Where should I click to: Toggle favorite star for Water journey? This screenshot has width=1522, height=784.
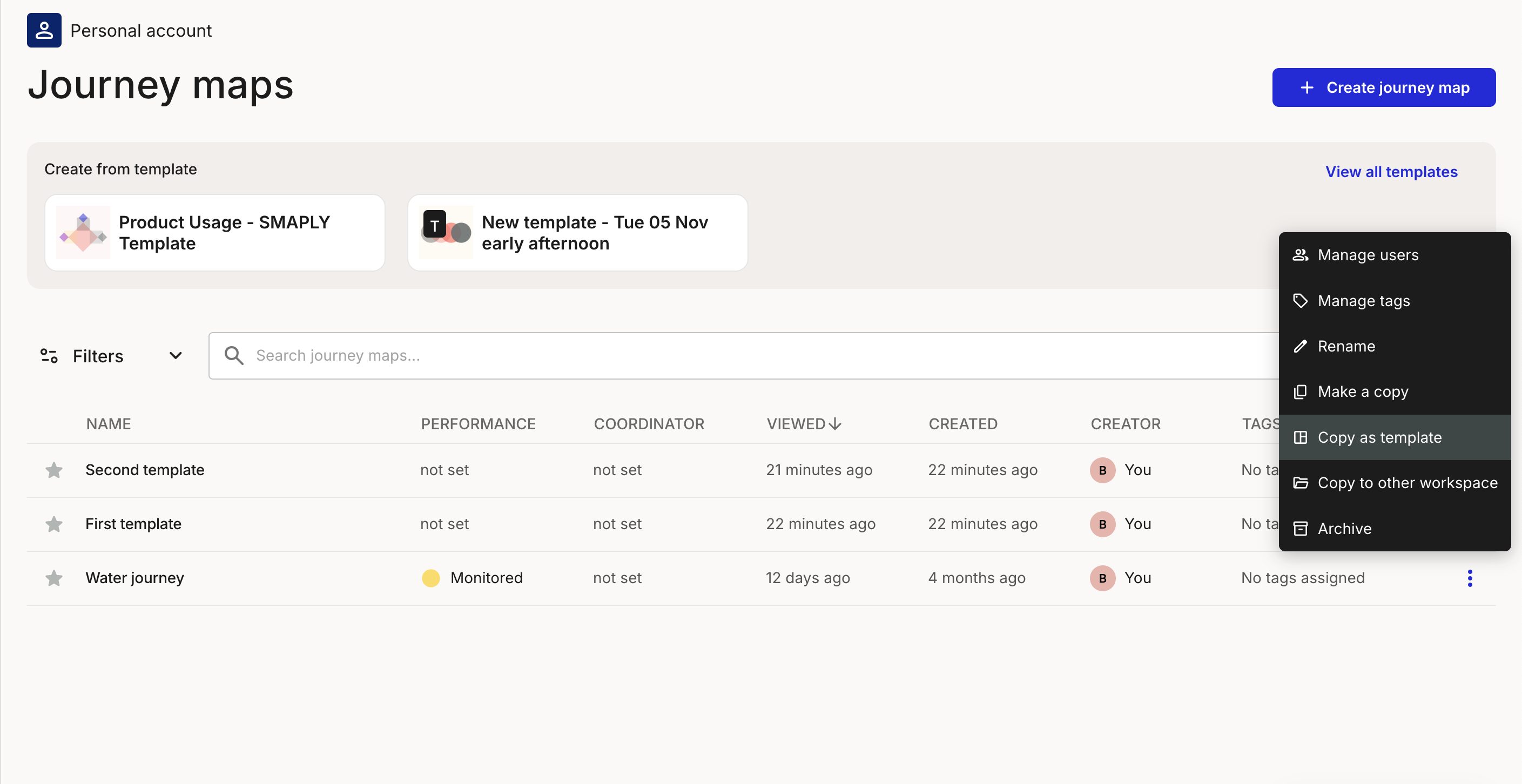click(x=54, y=578)
